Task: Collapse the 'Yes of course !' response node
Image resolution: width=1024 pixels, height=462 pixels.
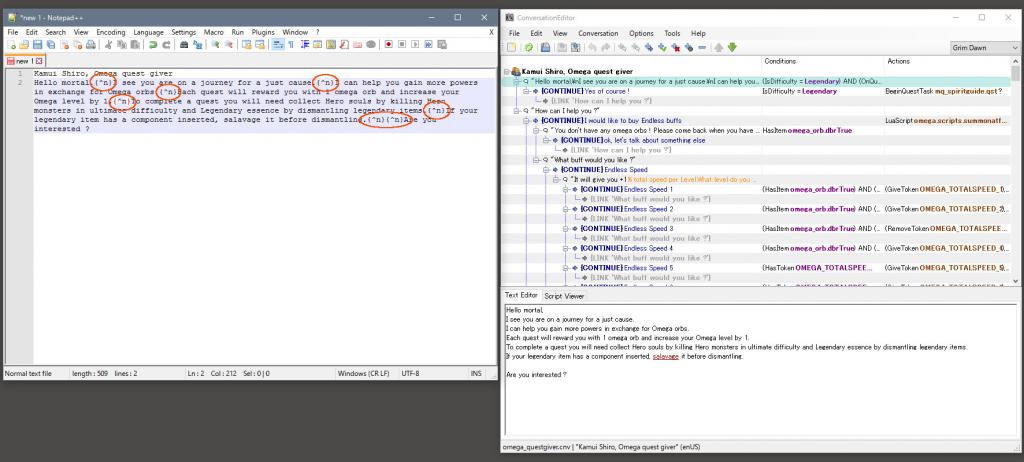Action: coord(526,91)
